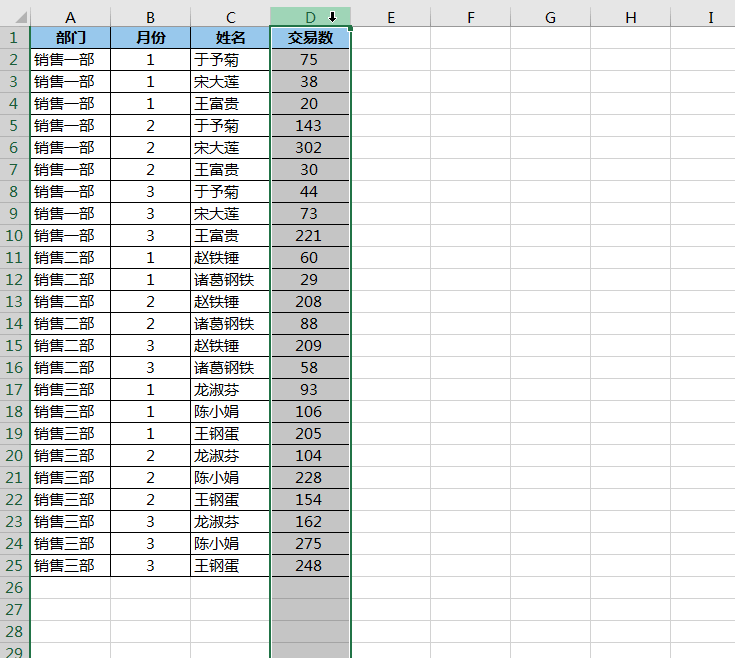735x658 pixels.
Task: Select column H header
Action: 631,17
